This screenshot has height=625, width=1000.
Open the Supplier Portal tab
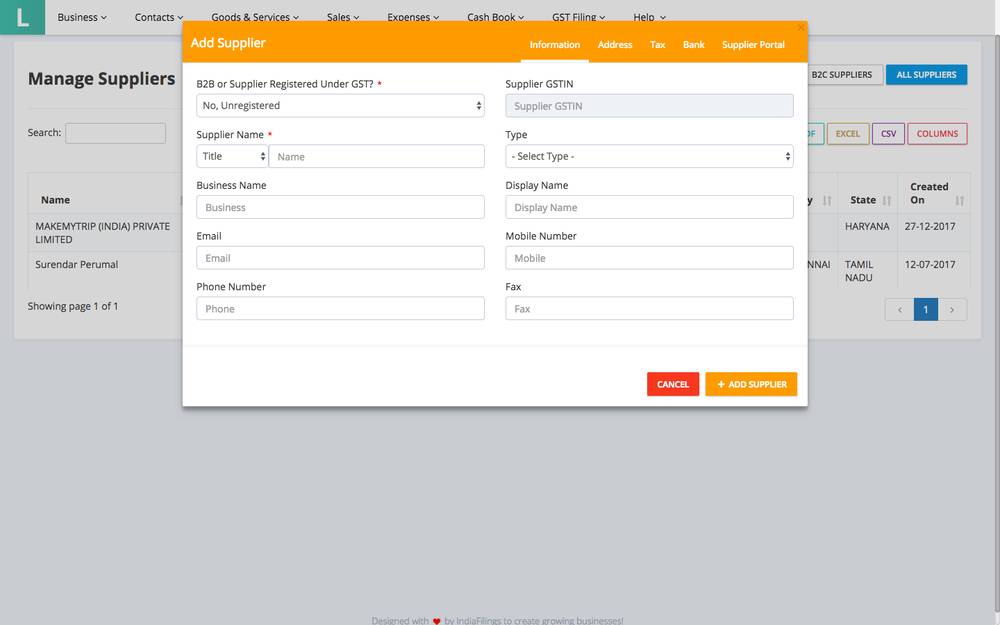click(753, 44)
